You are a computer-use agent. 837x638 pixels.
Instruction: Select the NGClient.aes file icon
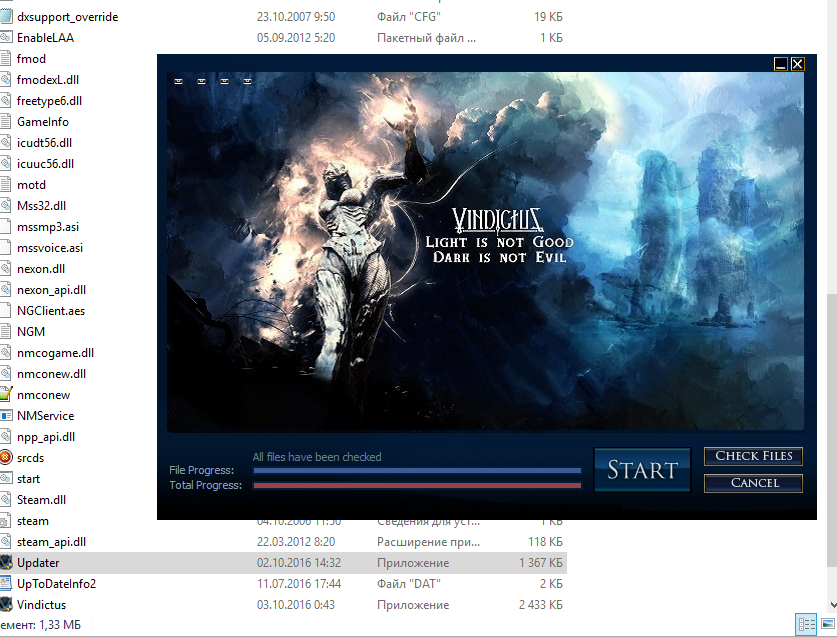[x=6, y=311]
